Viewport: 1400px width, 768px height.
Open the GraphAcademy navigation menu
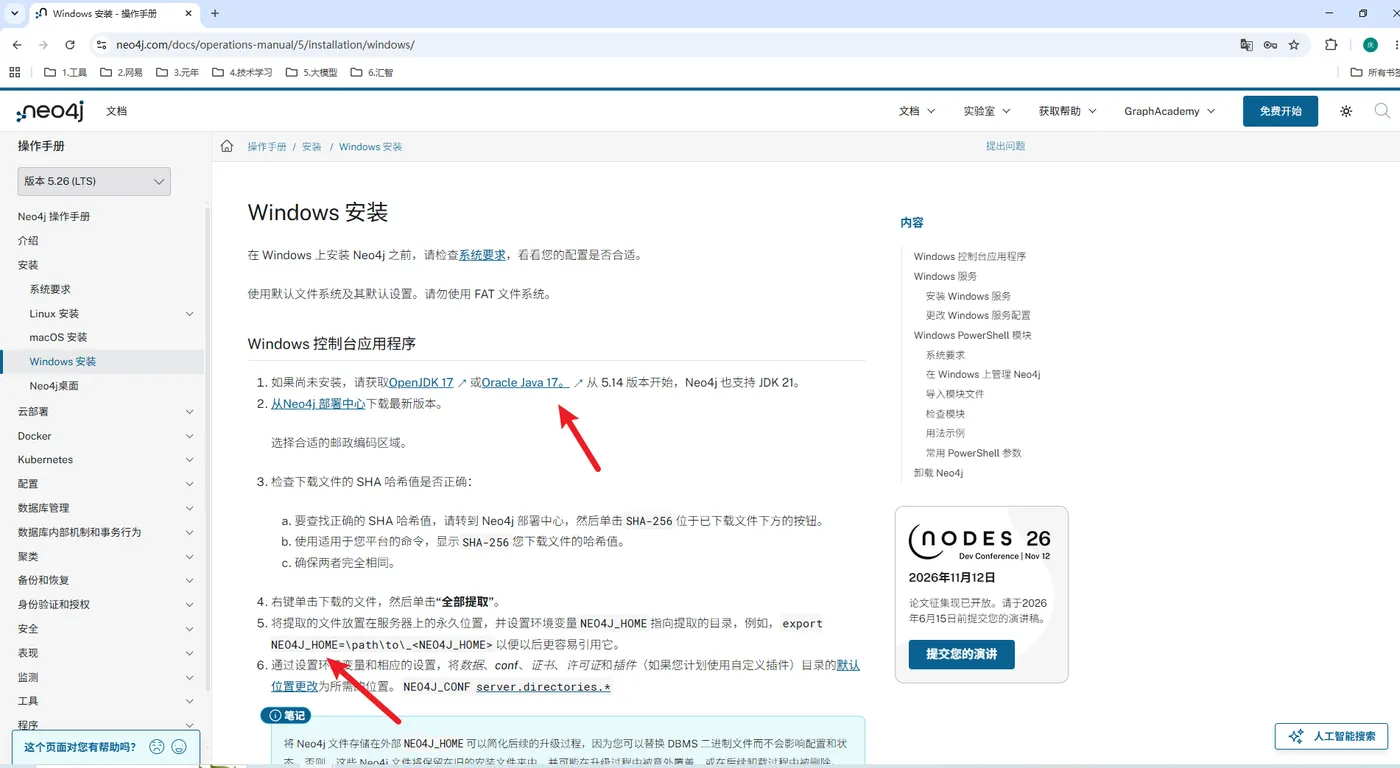point(1170,111)
